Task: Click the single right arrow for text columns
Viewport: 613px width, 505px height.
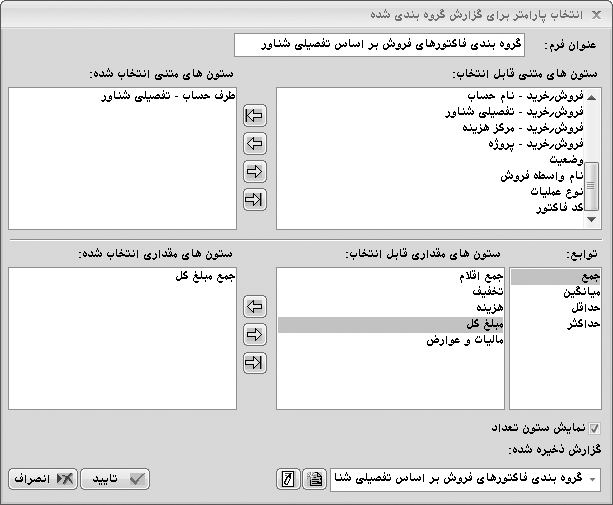Action: point(255,171)
